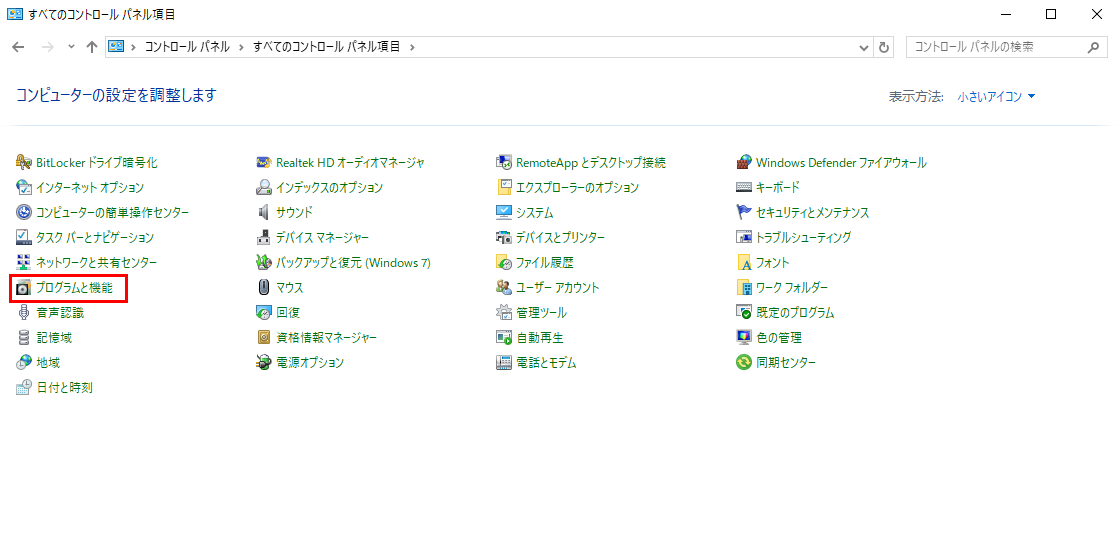Open the 既定のプログラム icon

pos(744,312)
